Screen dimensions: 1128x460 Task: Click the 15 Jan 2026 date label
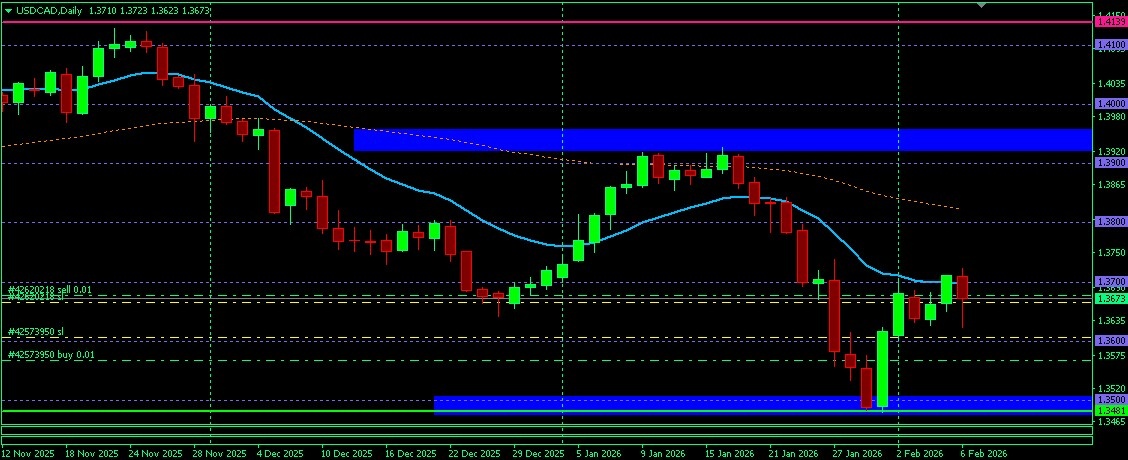click(730, 454)
